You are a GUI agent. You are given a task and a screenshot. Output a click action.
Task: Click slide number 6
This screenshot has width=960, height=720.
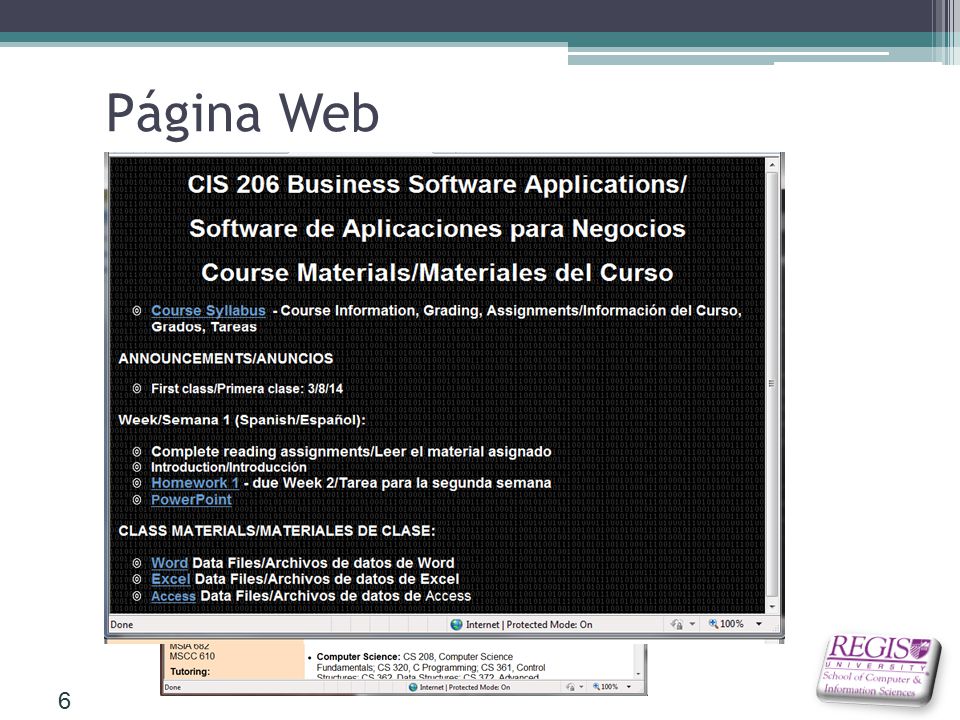64,700
